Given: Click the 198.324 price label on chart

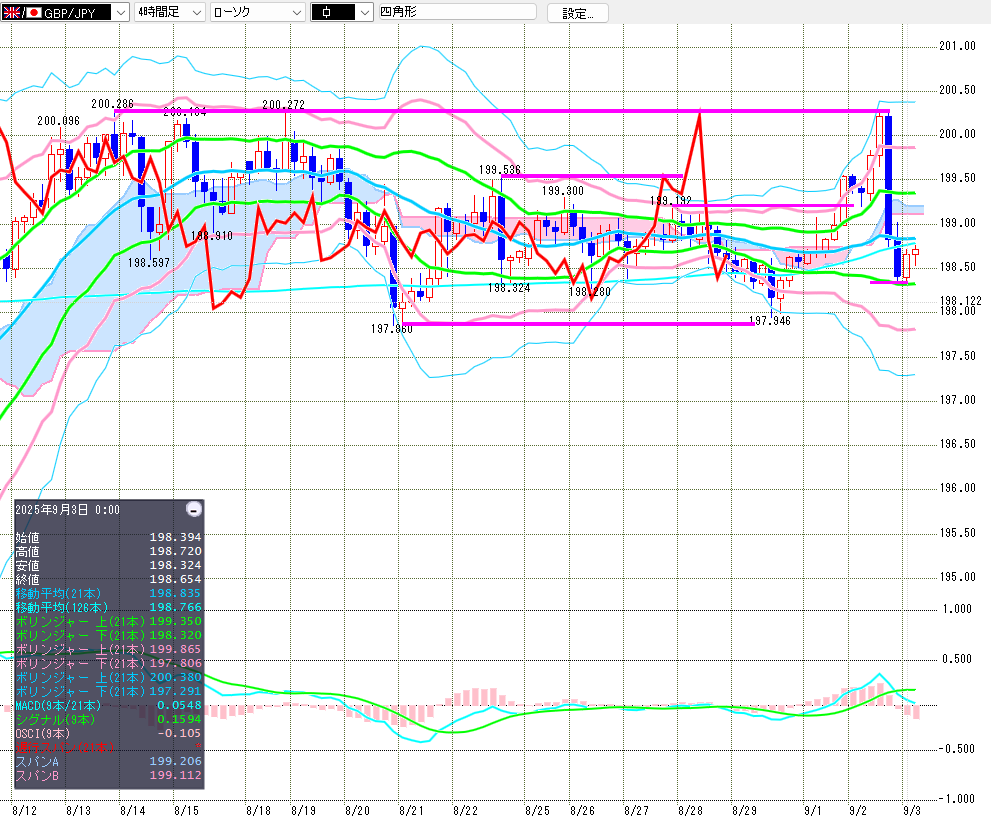Looking at the screenshot, I should pos(509,288).
